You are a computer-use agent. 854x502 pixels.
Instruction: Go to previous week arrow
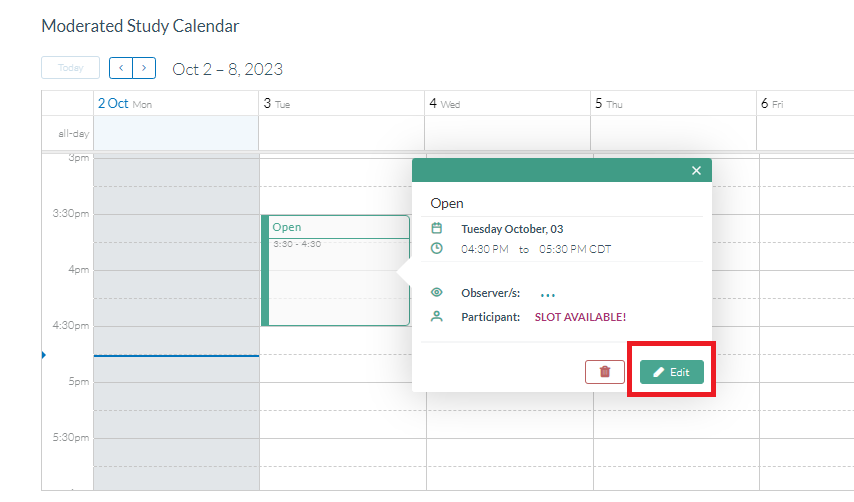pyautogui.click(x=121, y=68)
